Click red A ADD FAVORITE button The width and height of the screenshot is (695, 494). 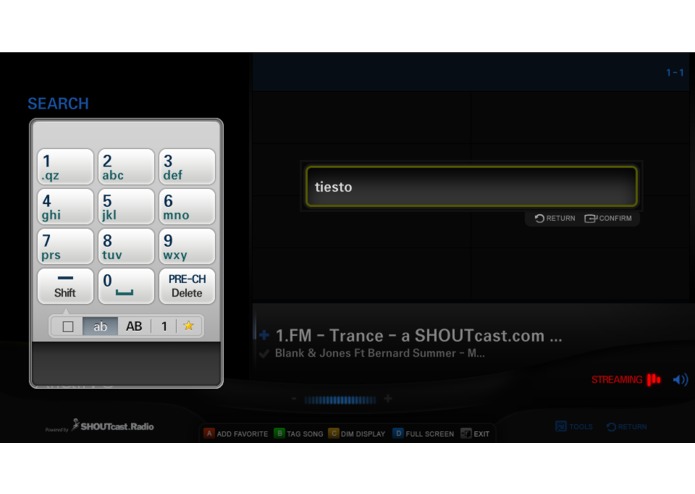pyautogui.click(x=236, y=433)
